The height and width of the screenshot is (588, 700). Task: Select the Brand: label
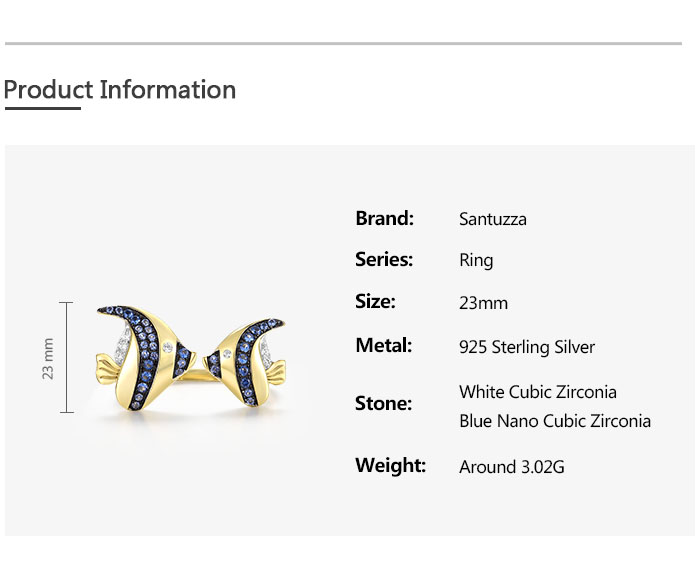tap(384, 218)
